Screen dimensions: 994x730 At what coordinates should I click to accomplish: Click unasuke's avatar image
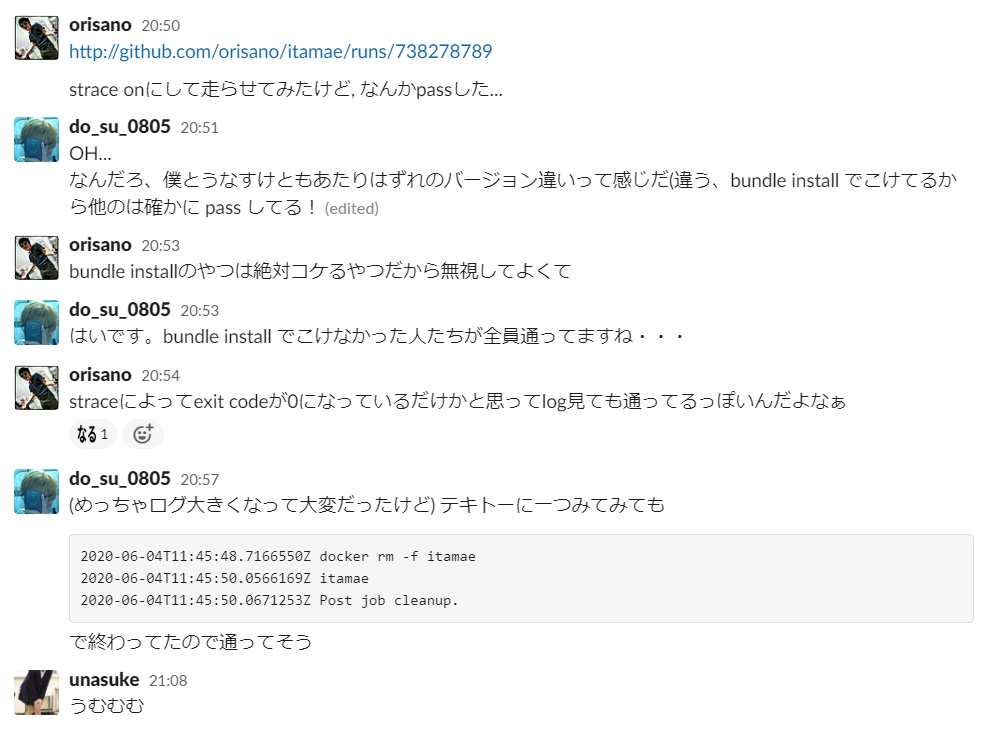tap(37, 693)
